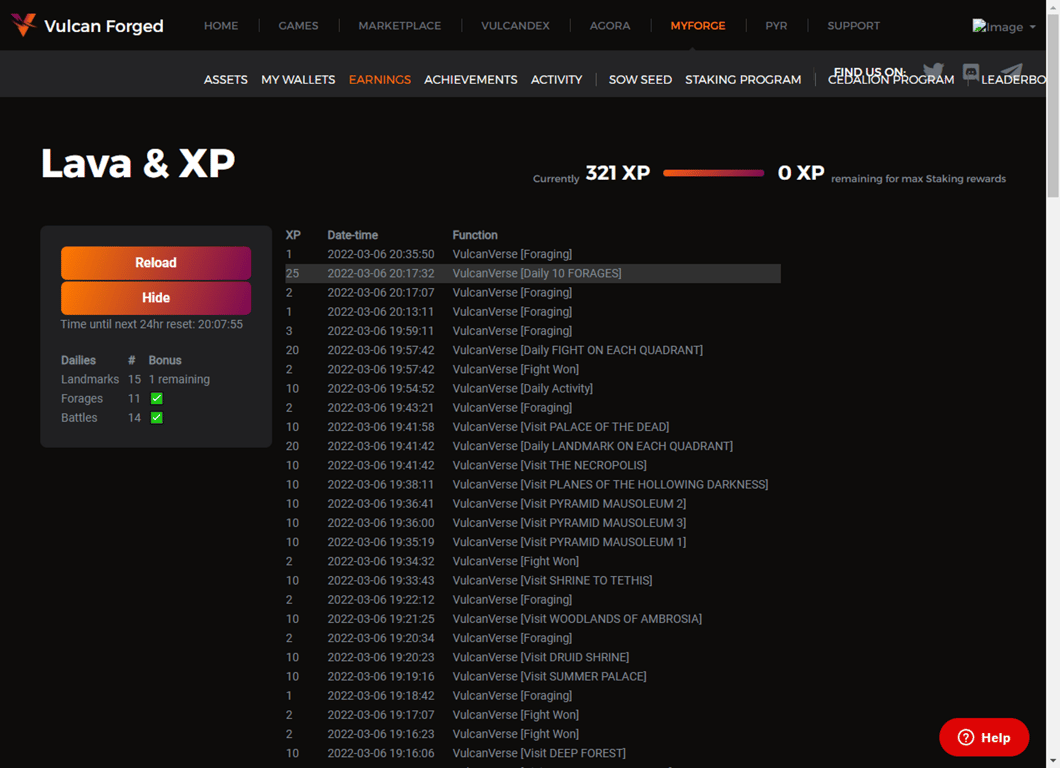Viewport: 1060px width, 768px height.
Task: Navigate to VULCANDEX
Action: tap(515, 26)
